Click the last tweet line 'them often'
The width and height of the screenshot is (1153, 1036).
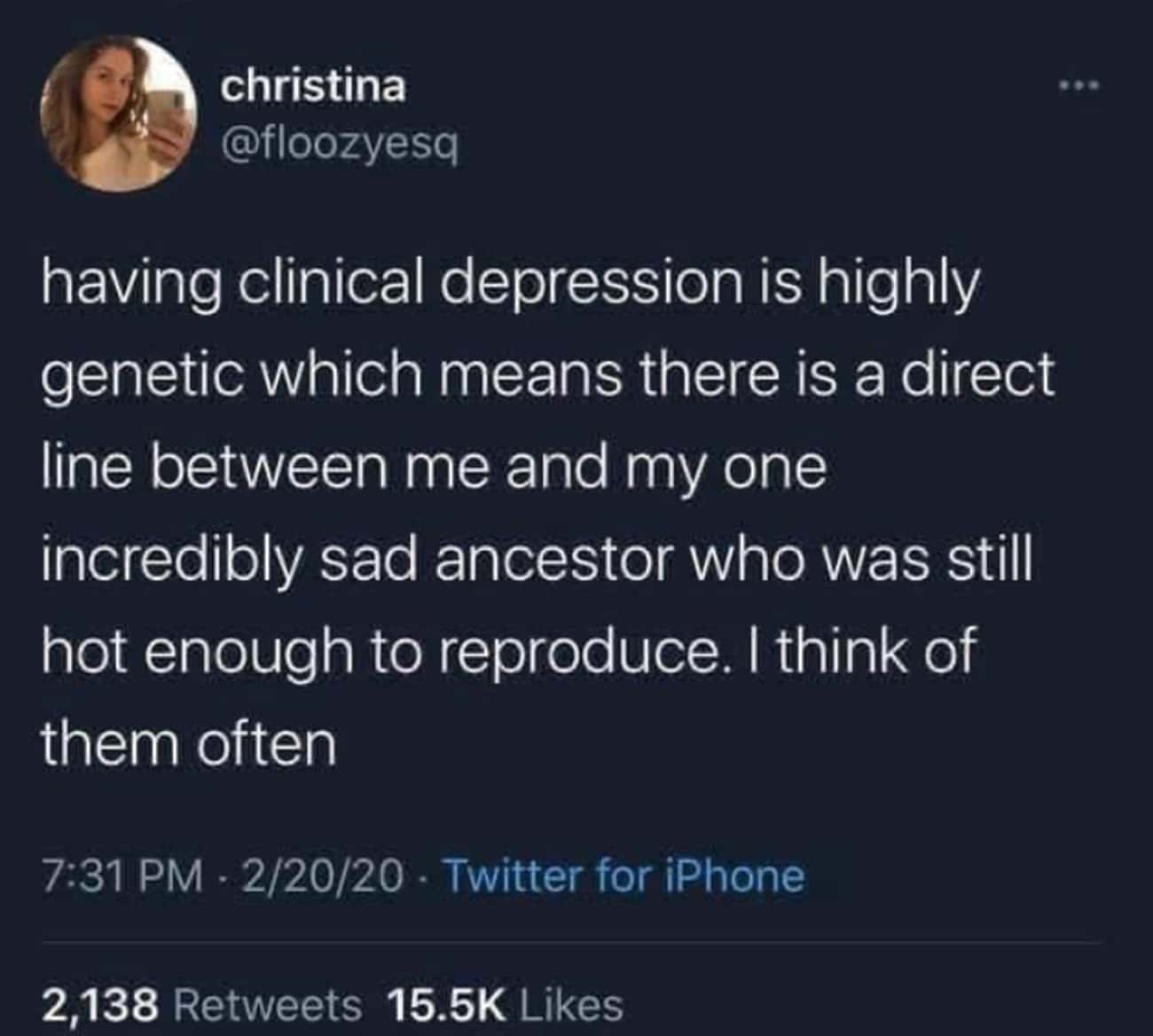pyautogui.click(x=190, y=743)
